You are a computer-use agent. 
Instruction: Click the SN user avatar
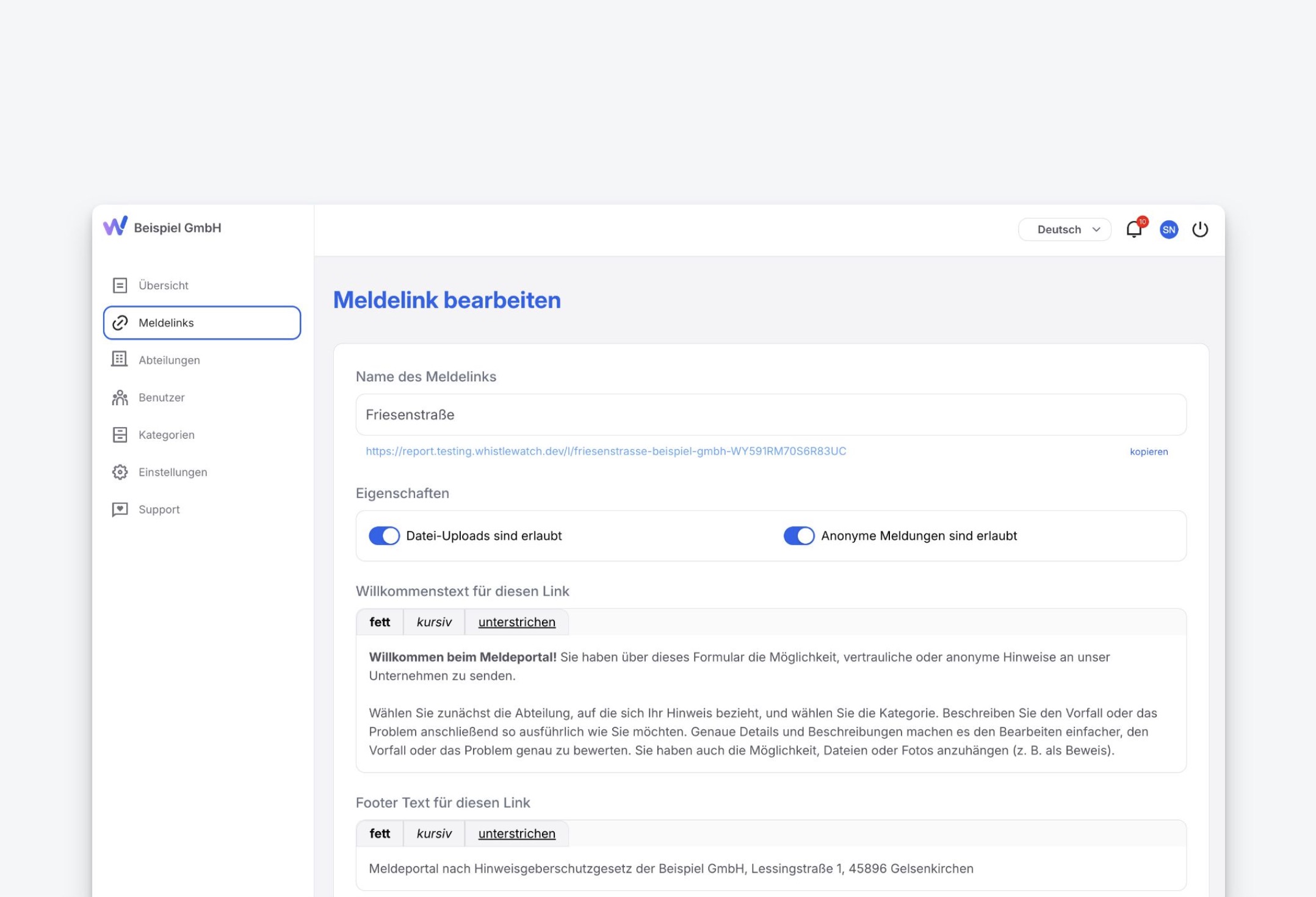click(x=1168, y=229)
